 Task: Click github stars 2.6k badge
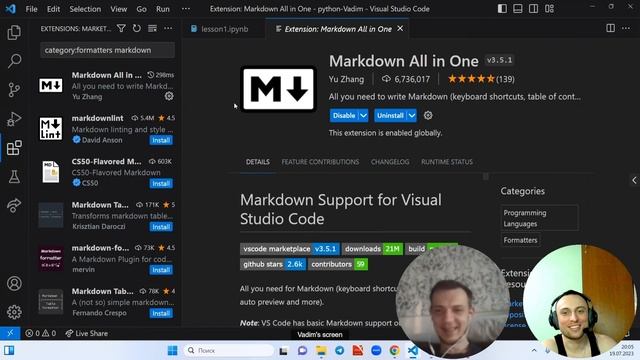(x=273, y=264)
